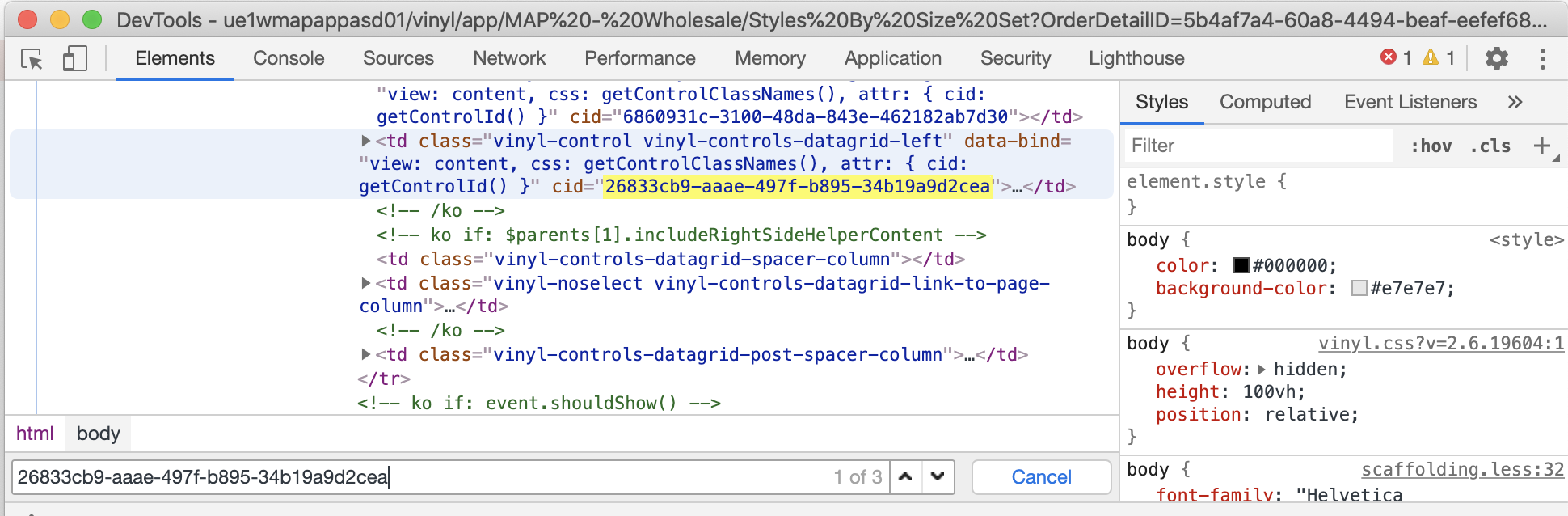The width and height of the screenshot is (1568, 516).
Task: Open the vinyl.css source link
Action: [x=1440, y=344]
